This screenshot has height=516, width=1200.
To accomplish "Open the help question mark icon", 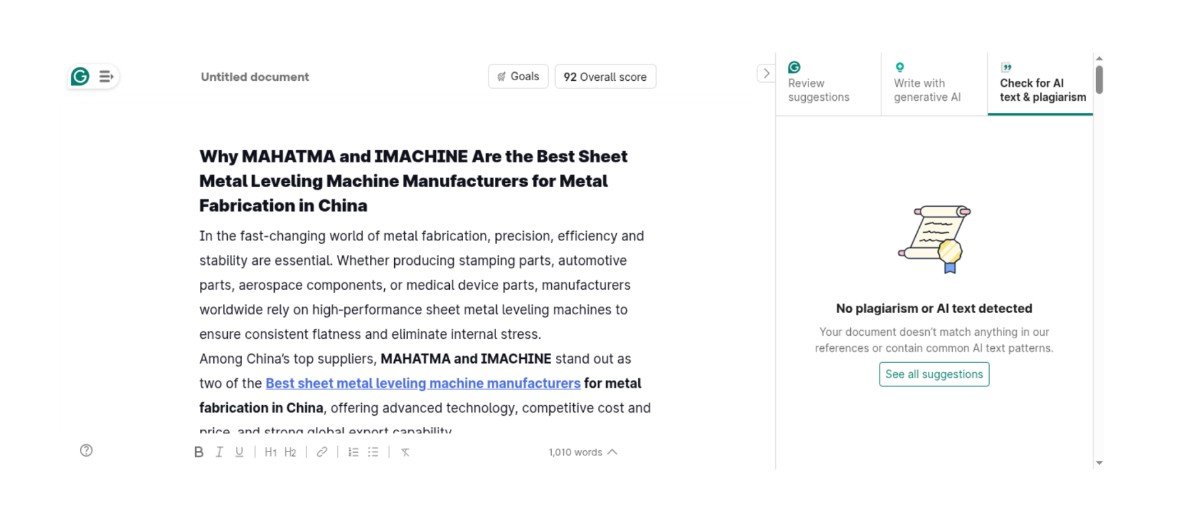I will pos(86,450).
